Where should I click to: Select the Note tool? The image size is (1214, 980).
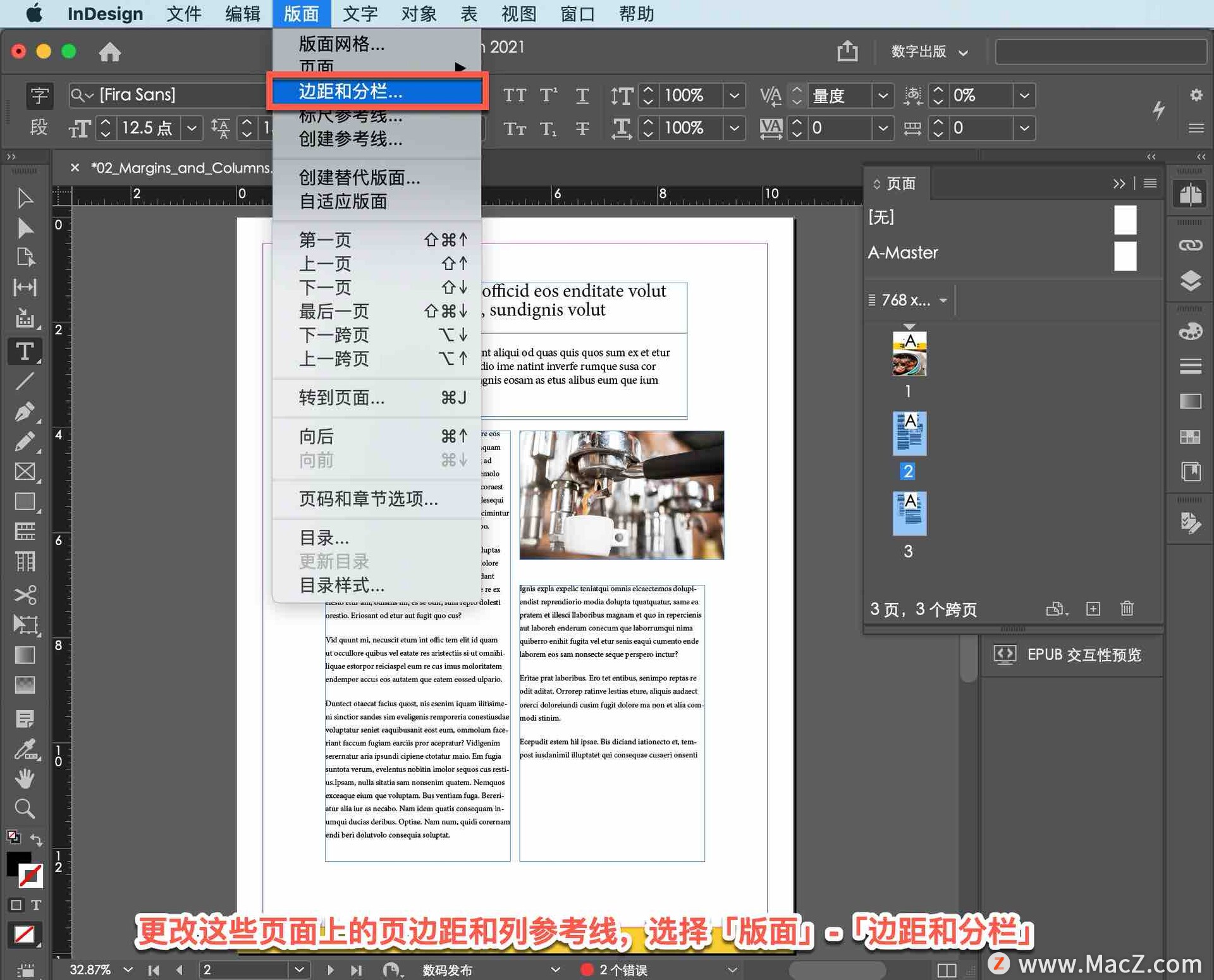tap(25, 718)
